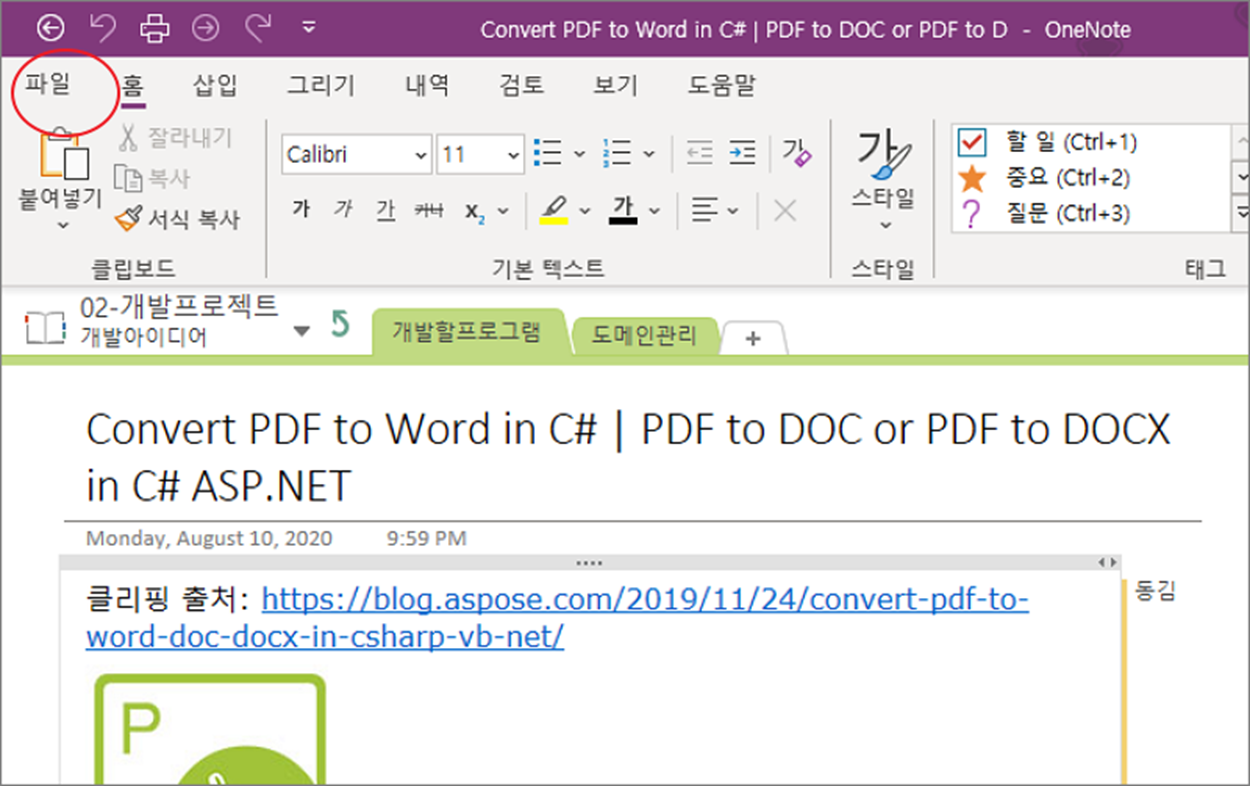Viewport: 1250px width, 786px height.
Task: Activate 서식 복사 format painter
Action: coord(177,218)
